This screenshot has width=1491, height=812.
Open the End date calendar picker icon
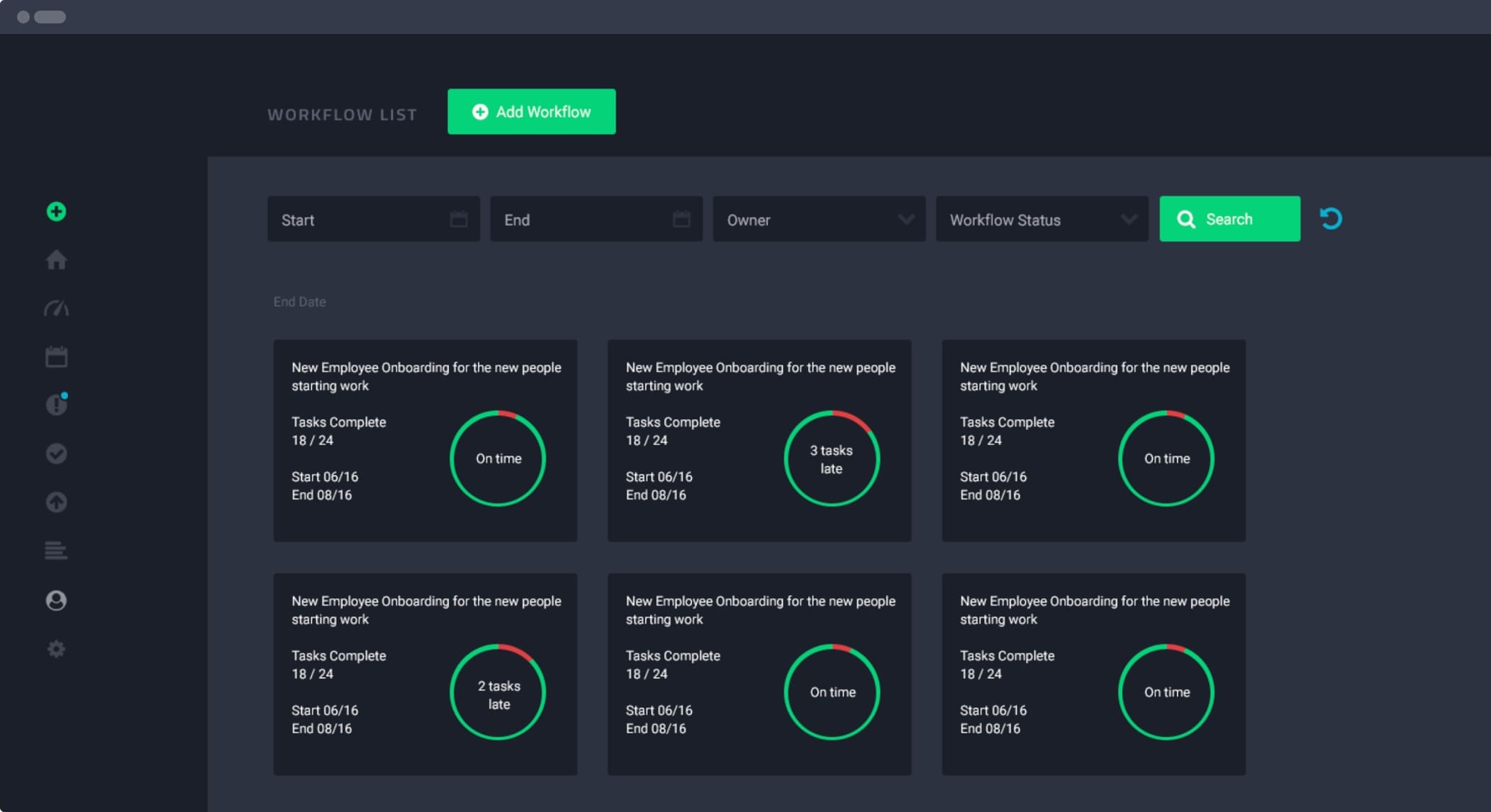pos(681,219)
